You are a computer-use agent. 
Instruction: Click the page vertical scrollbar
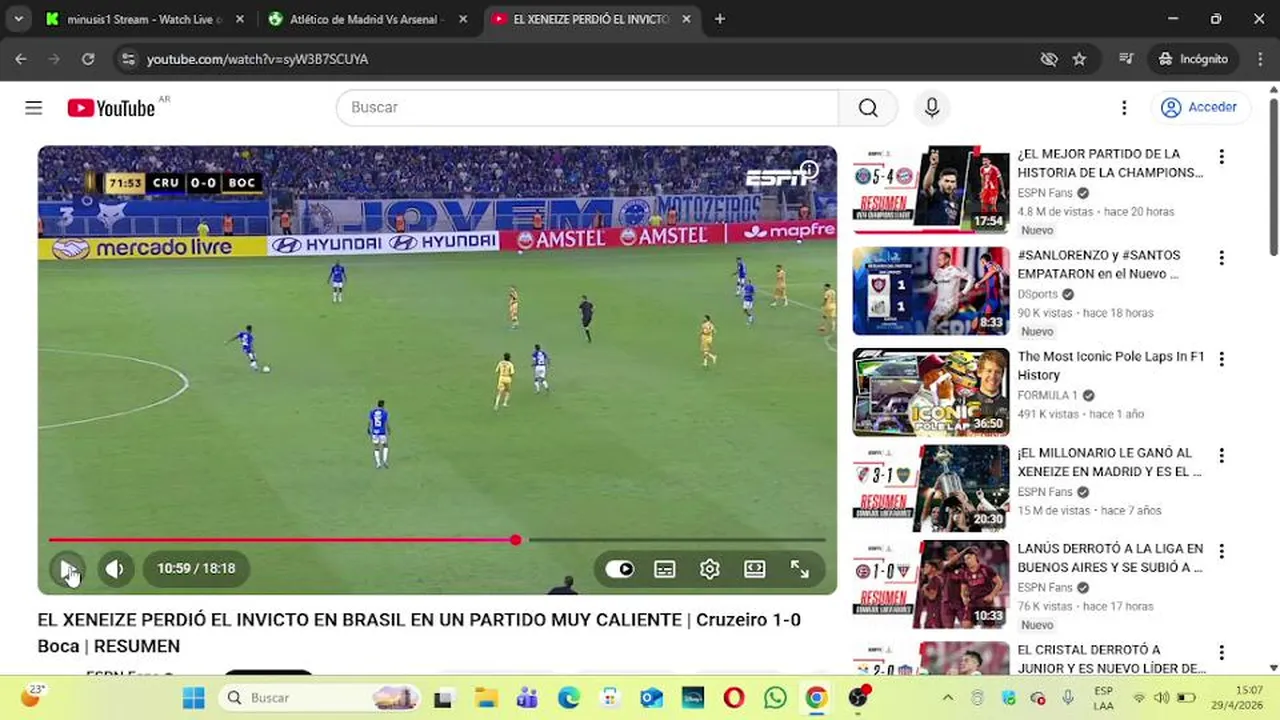[1273, 175]
